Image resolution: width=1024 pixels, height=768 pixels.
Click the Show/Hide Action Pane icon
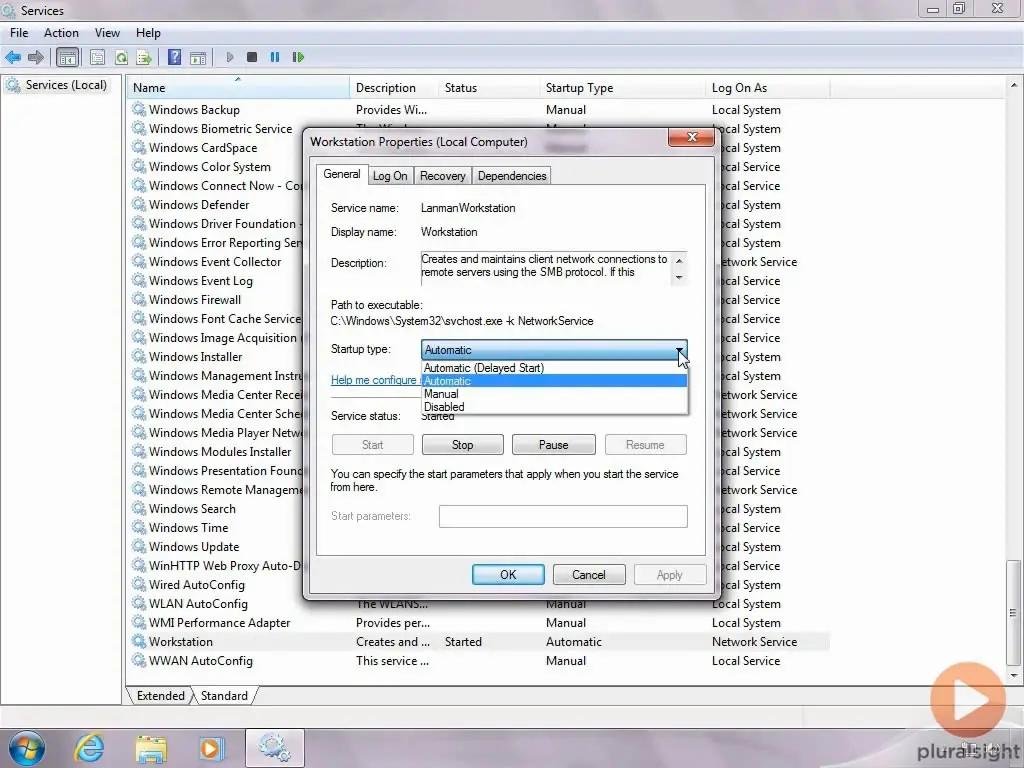pyautogui.click(x=198, y=57)
